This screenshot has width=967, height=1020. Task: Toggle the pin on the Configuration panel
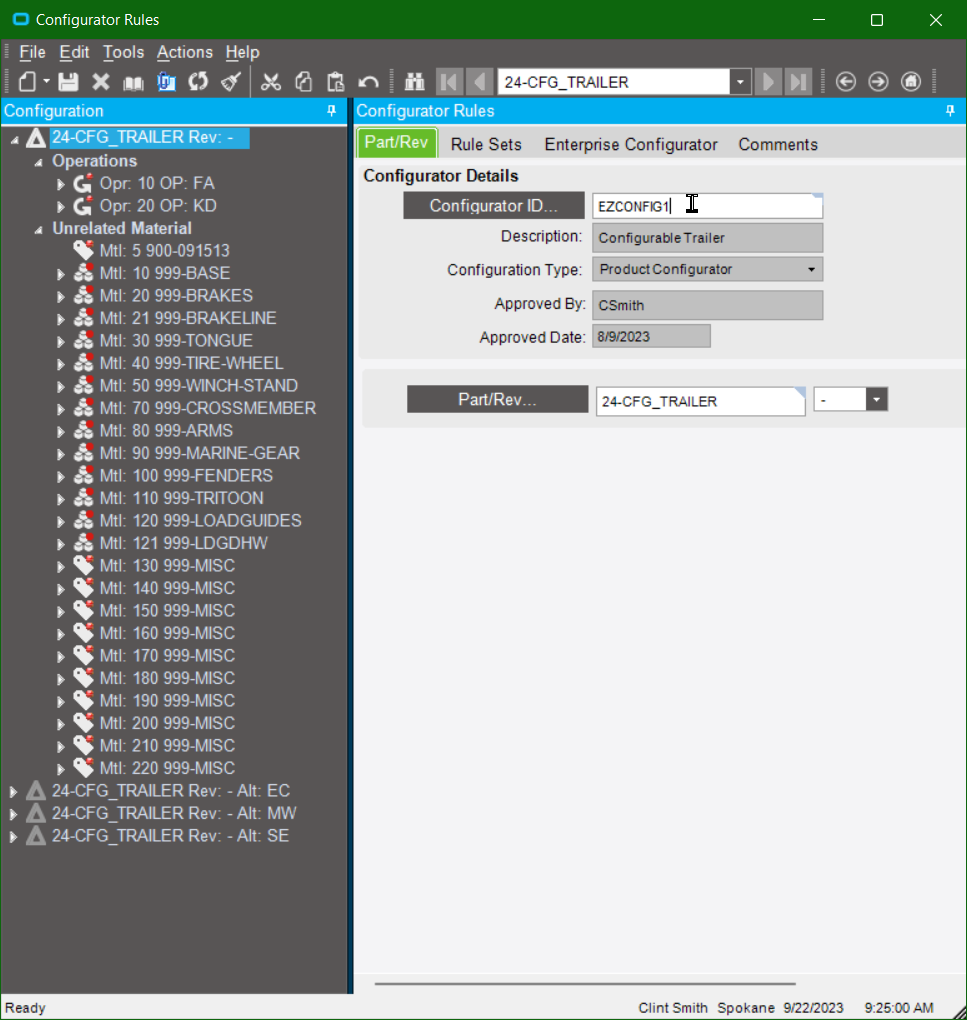click(331, 111)
